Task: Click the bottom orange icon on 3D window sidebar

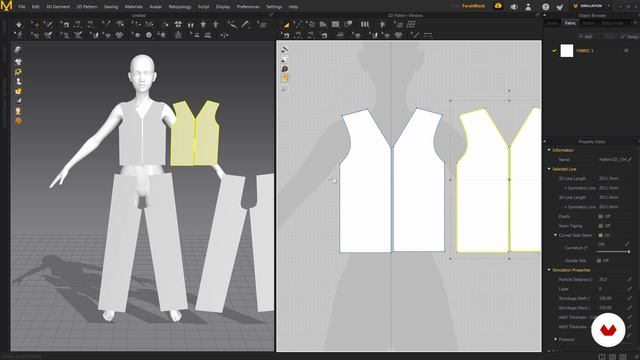Action: point(18,121)
